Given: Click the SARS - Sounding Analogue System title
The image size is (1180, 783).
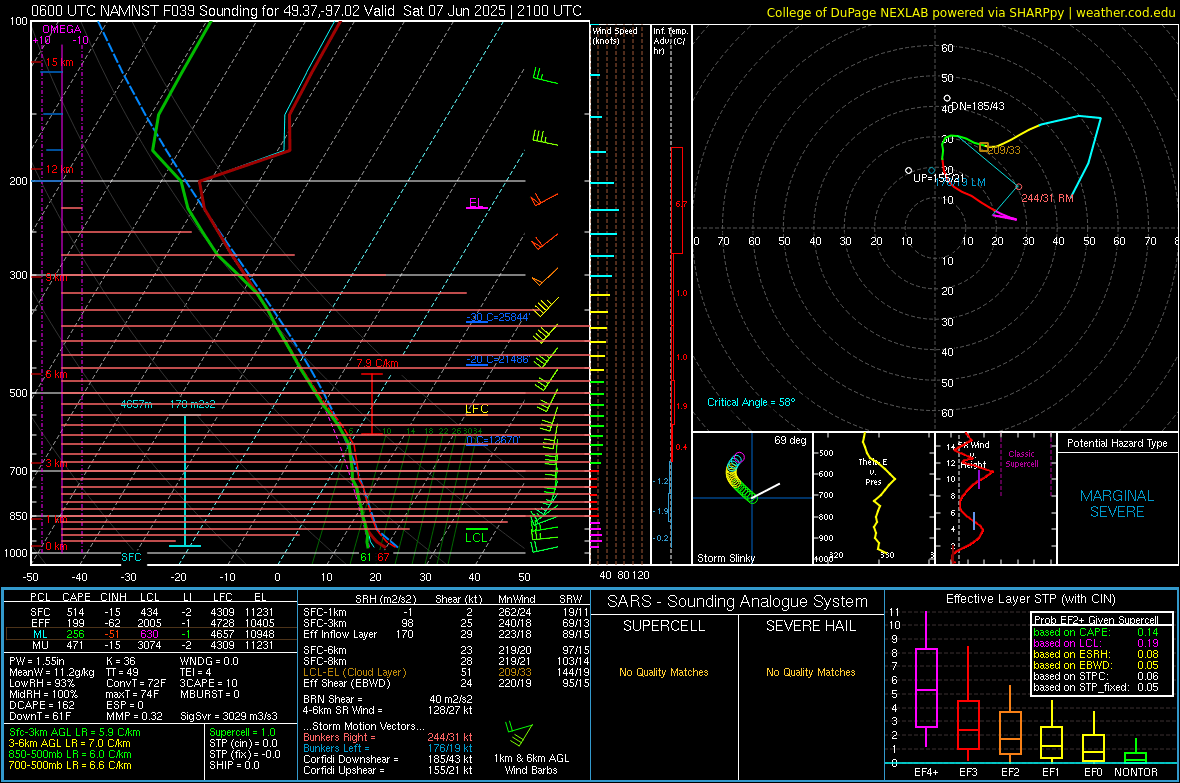Looking at the screenshot, I should (738, 602).
